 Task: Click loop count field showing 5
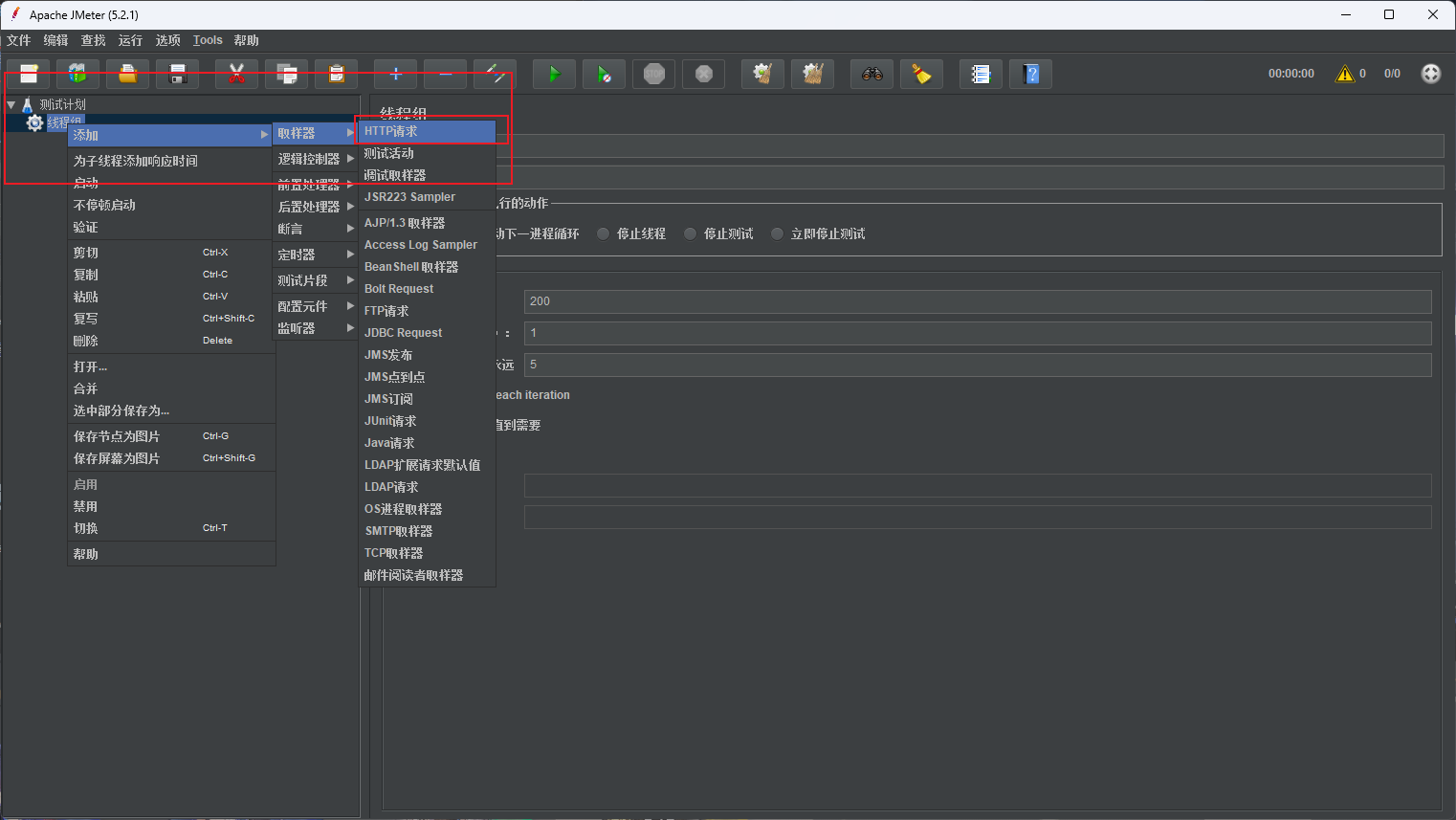tap(978, 365)
